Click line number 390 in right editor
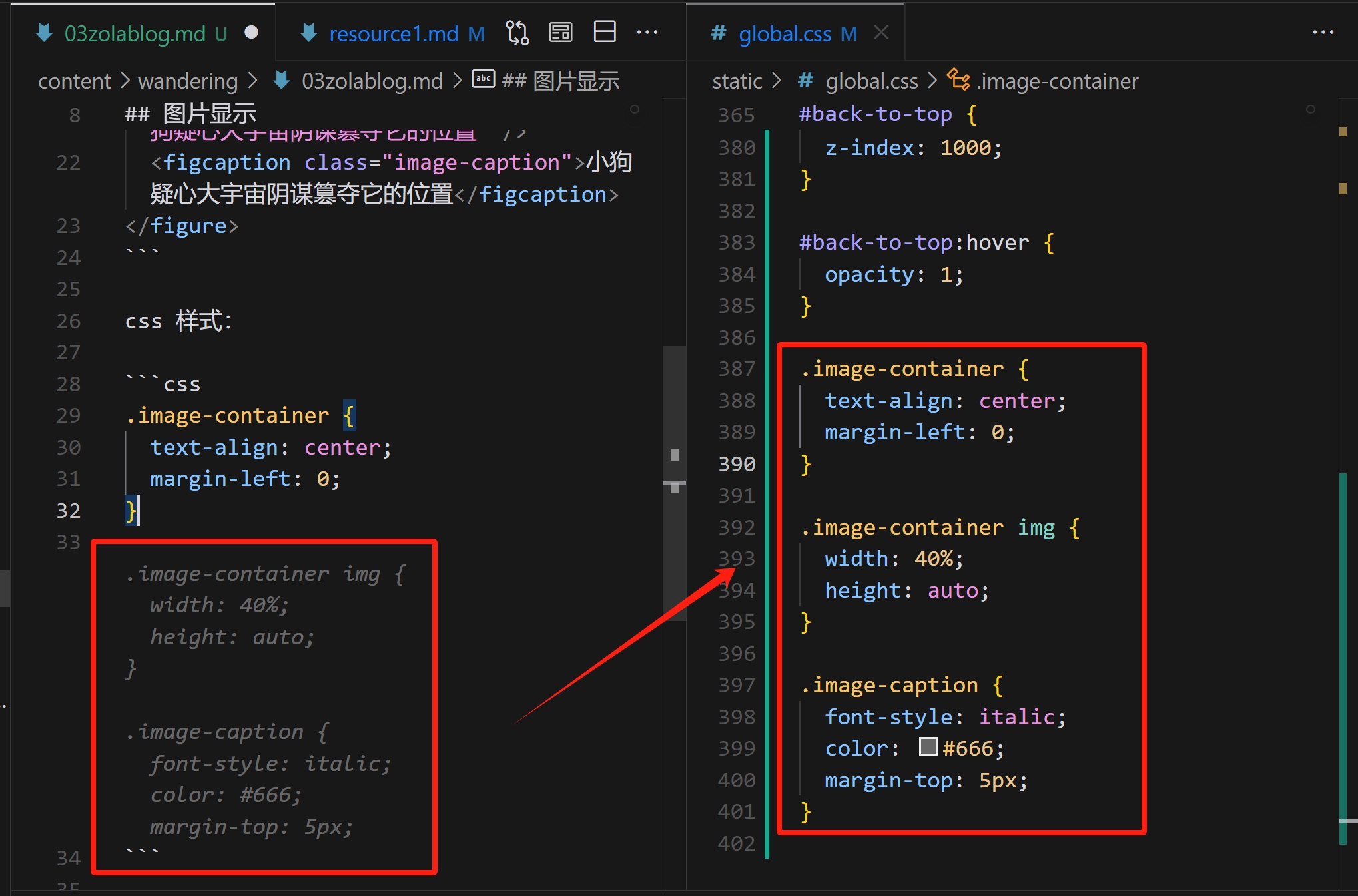The image size is (1358, 896). (x=737, y=463)
